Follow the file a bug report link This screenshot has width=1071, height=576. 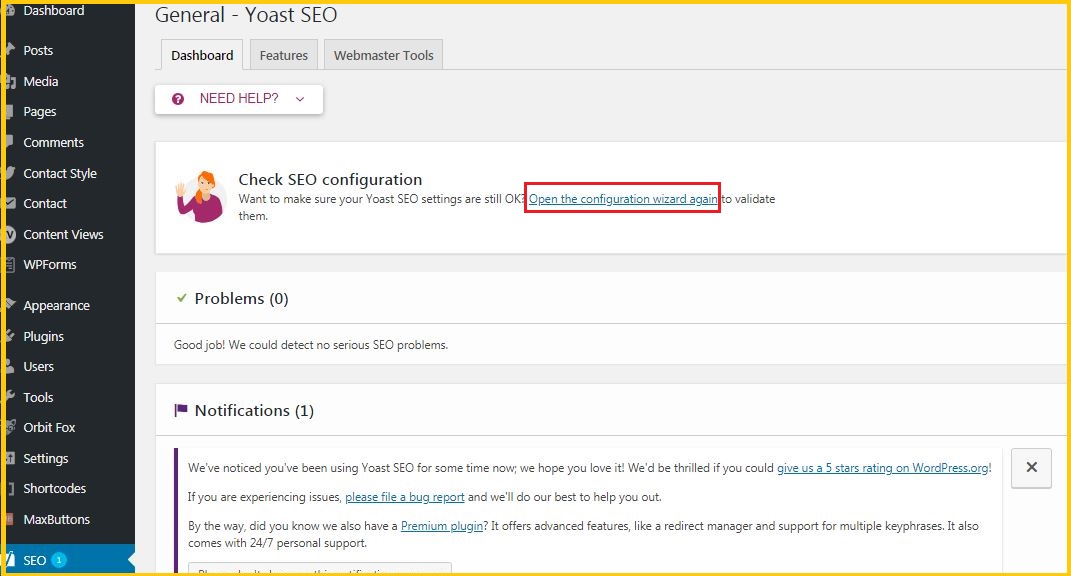(x=404, y=497)
